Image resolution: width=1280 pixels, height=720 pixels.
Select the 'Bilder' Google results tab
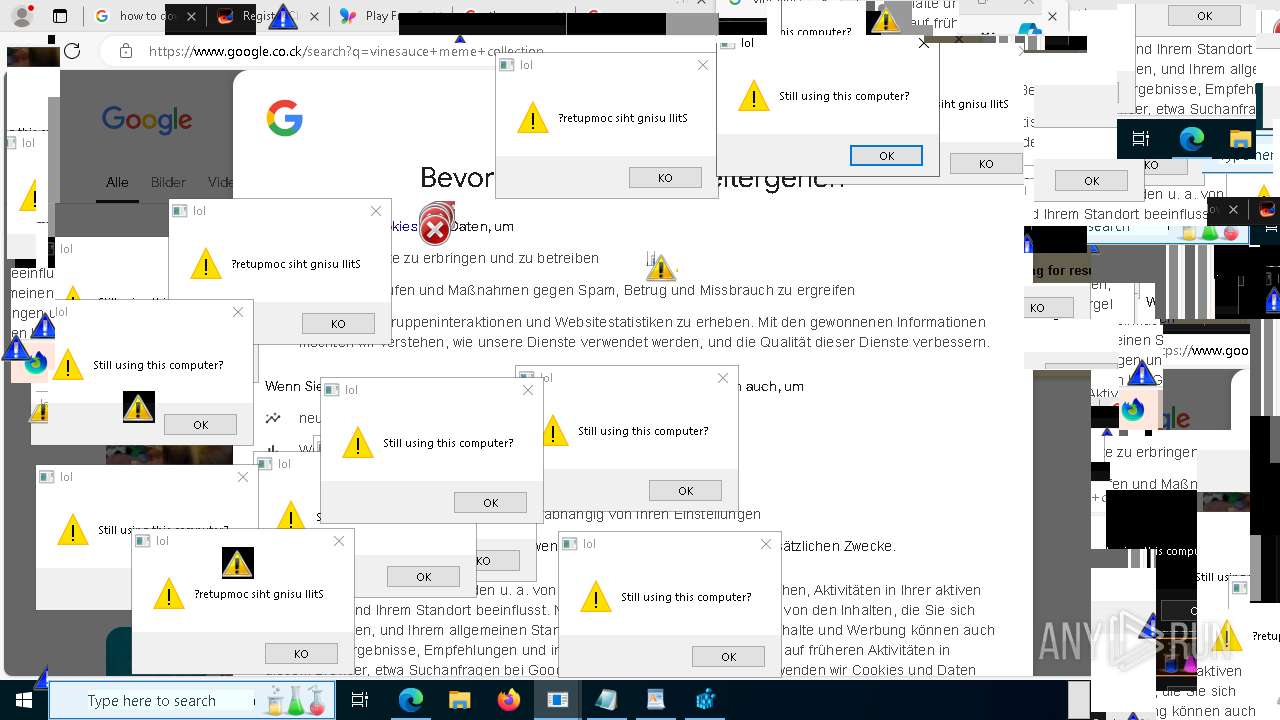pyautogui.click(x=168, y=182)
